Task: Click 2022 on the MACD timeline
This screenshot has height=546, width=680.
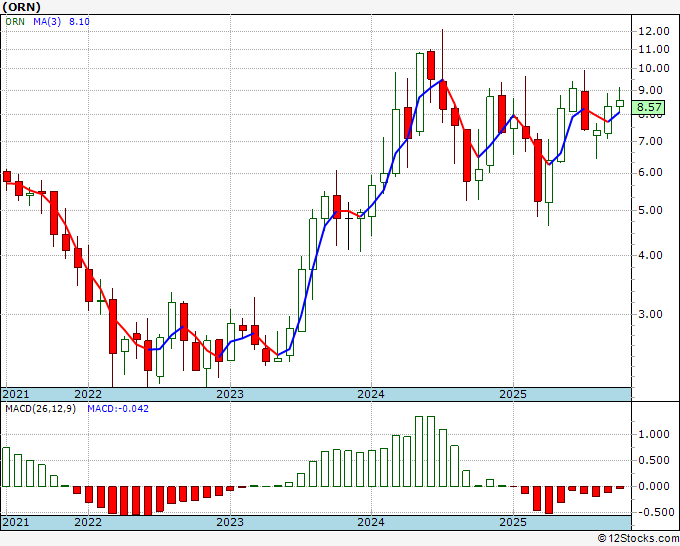Action: tap(88, 522)
